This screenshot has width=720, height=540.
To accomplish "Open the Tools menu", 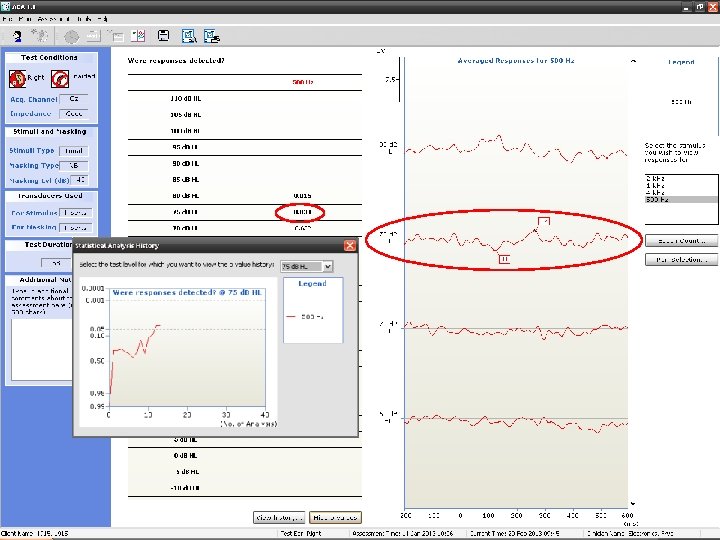I will pos(84,19).
